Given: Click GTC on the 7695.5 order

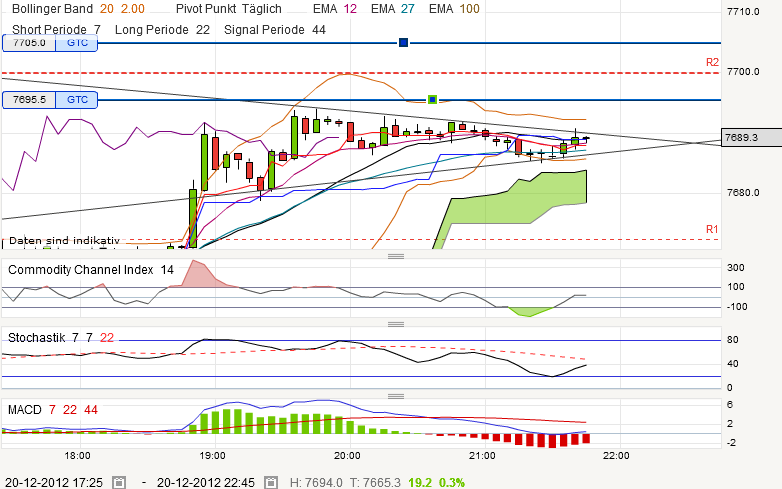Looking at the screenshot, I should coord(77,100).
